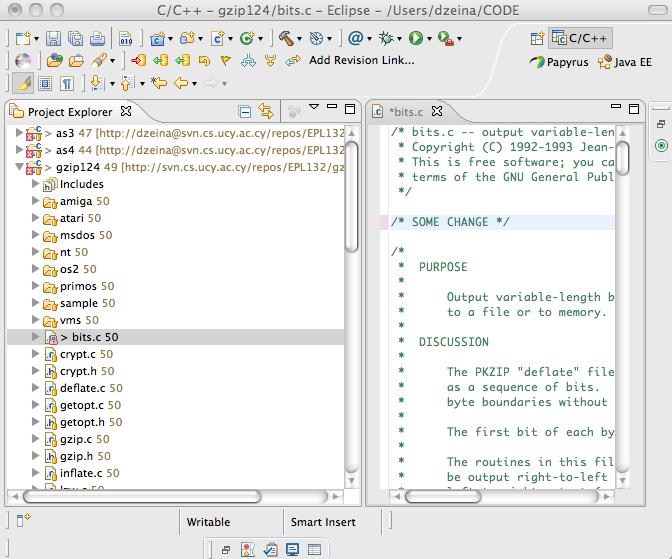The width and height of the screenshot is (672, 559).
Task: Click the Save All icon
Action: pyautogui.click(x=75, y=39)
